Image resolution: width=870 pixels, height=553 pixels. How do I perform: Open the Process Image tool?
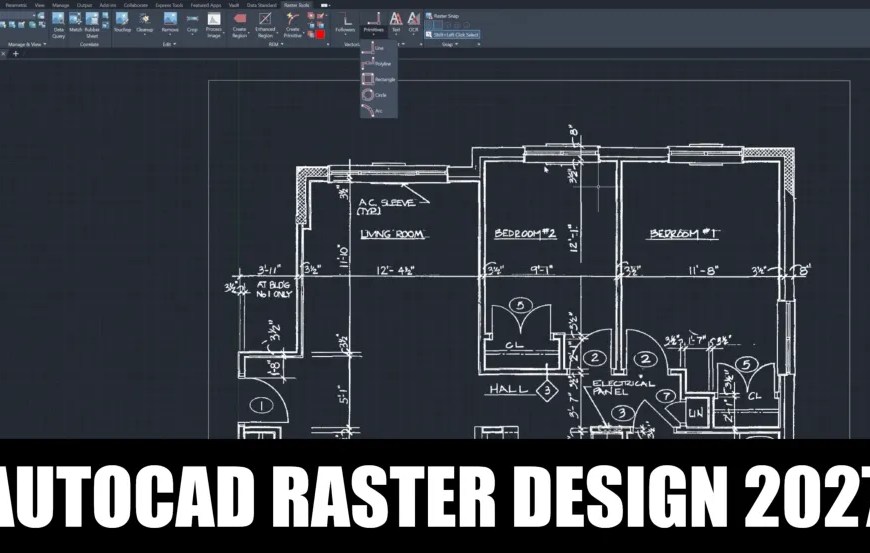coord(214,26)
